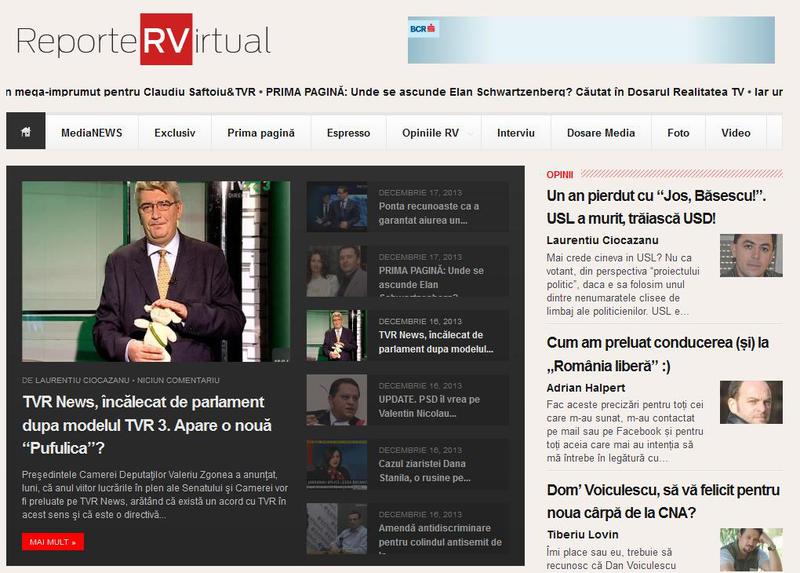This screenshot has height=573, width=800.
Task: Open Cazul ziaristei Dana Stanila article
Action: [x=424, y=470]
